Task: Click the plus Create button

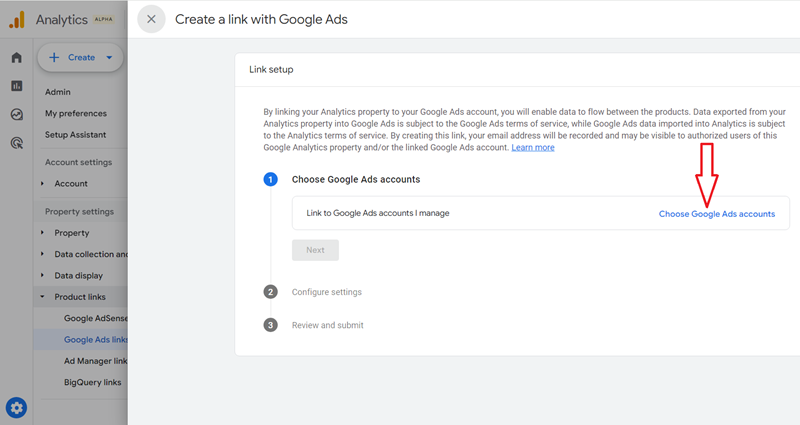Action: [80, 57]
